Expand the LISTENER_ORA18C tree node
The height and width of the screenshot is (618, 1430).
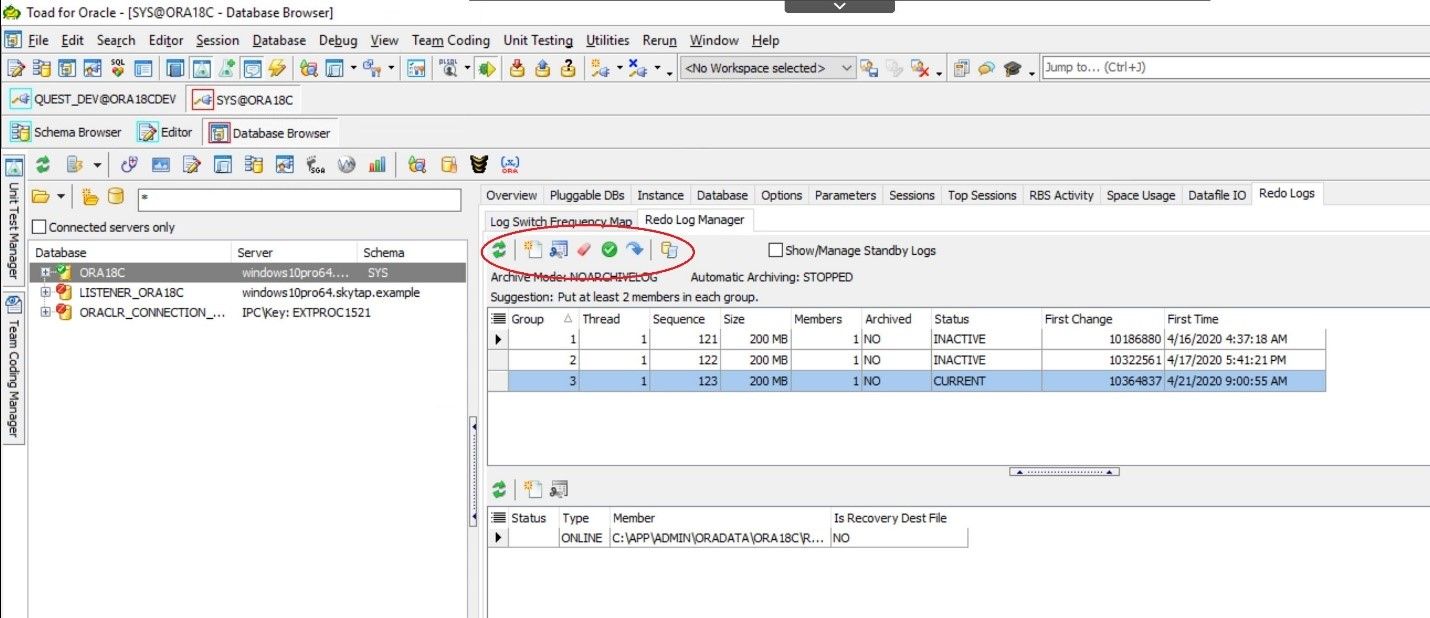click(x=45, y=292)
